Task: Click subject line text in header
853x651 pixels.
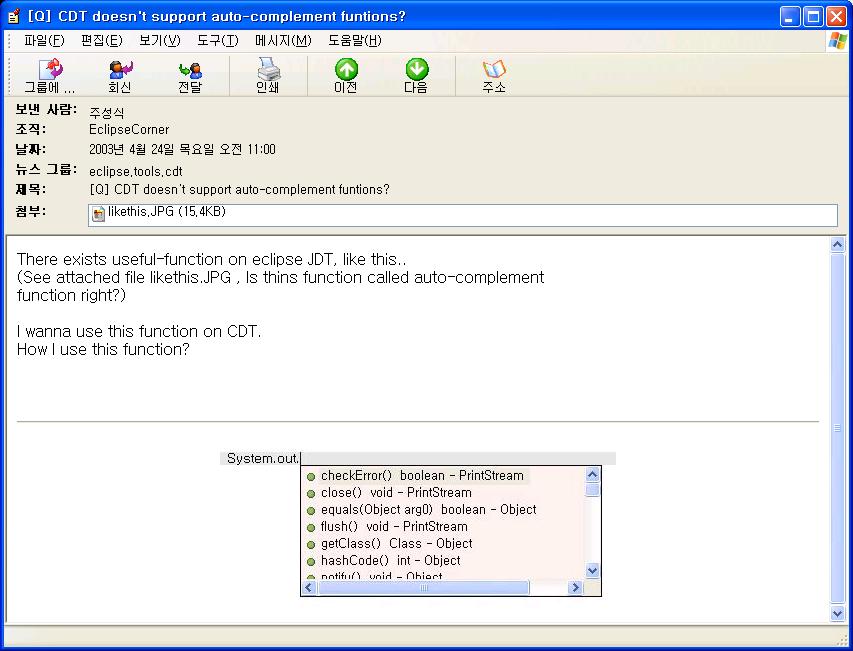Action: (x=239, y=190)
